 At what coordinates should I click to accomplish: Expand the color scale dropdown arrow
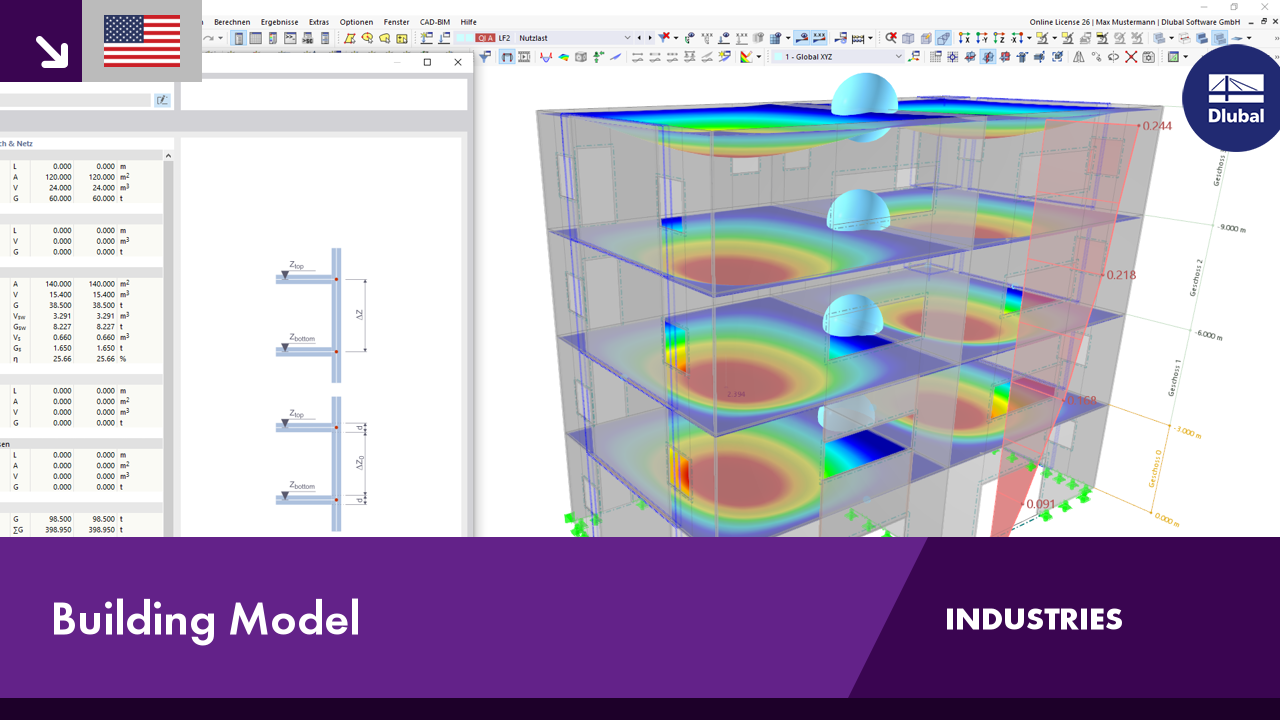[x=758, y=57]
